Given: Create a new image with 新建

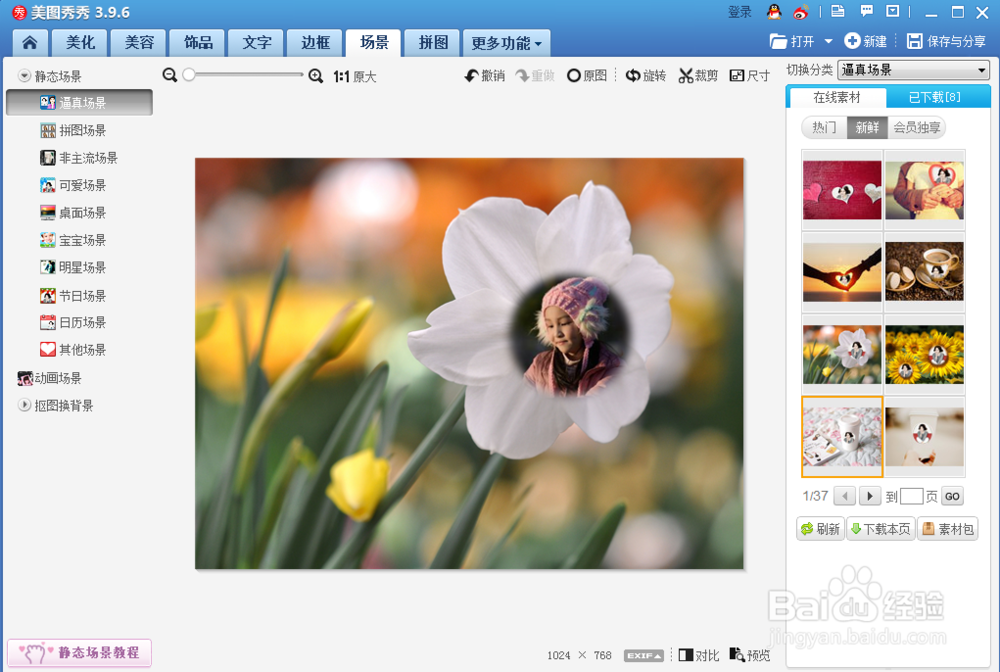Looking at the screenshot, I should click(x=865, y=41).
